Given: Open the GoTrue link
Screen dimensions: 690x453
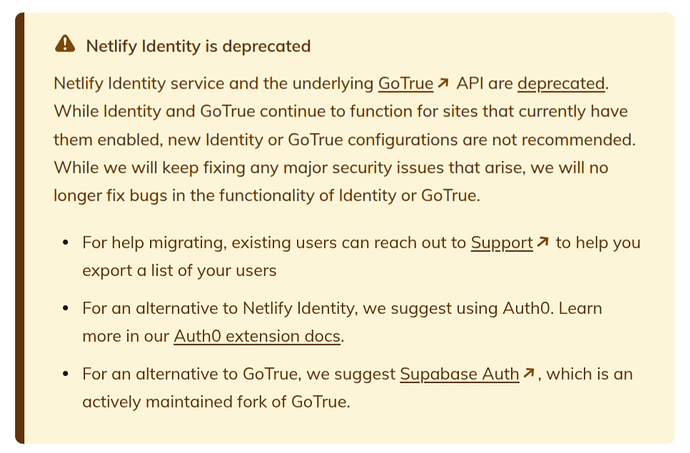Looking at the screenshot, I should (x=406, y=83).
